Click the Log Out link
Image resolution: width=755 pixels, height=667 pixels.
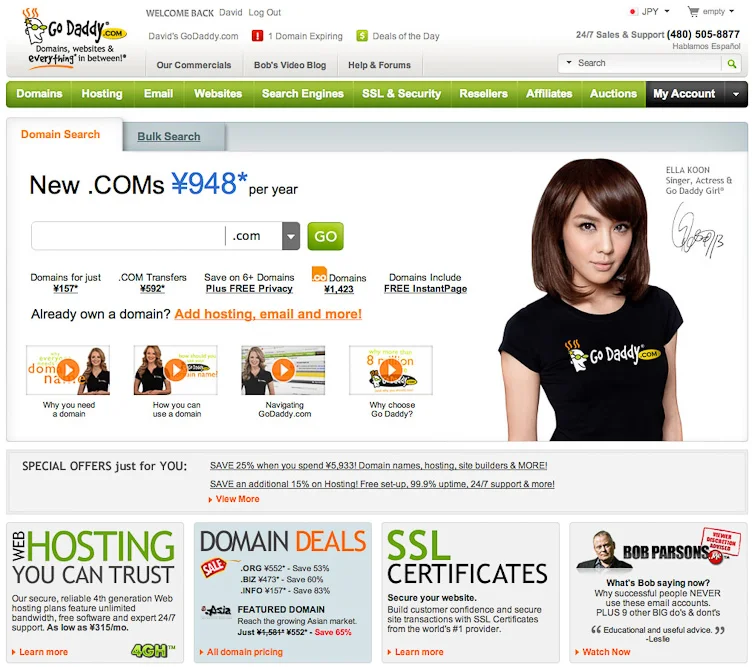tap(264, 13)
